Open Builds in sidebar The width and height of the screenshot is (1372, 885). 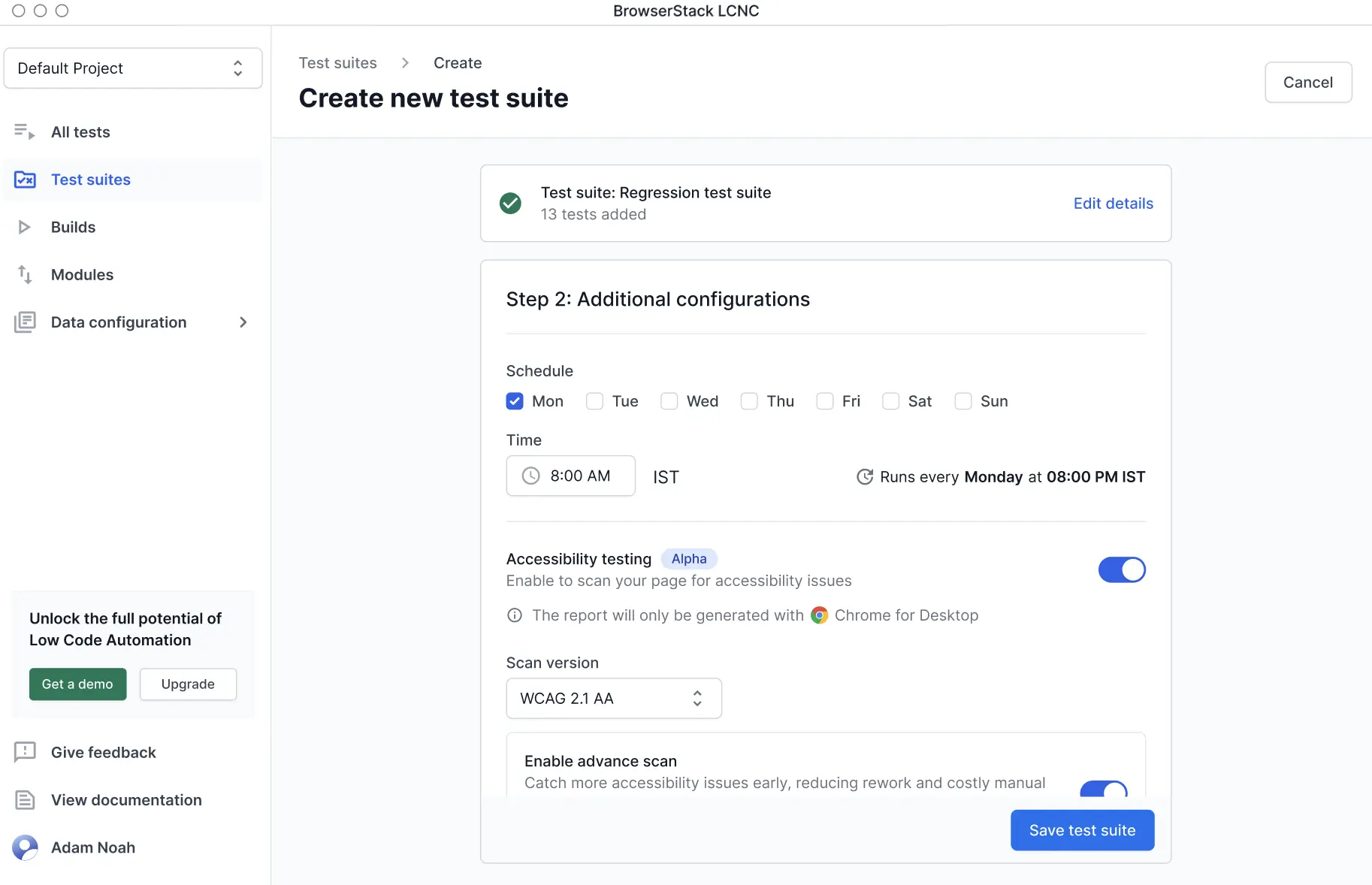coord(133,227)
